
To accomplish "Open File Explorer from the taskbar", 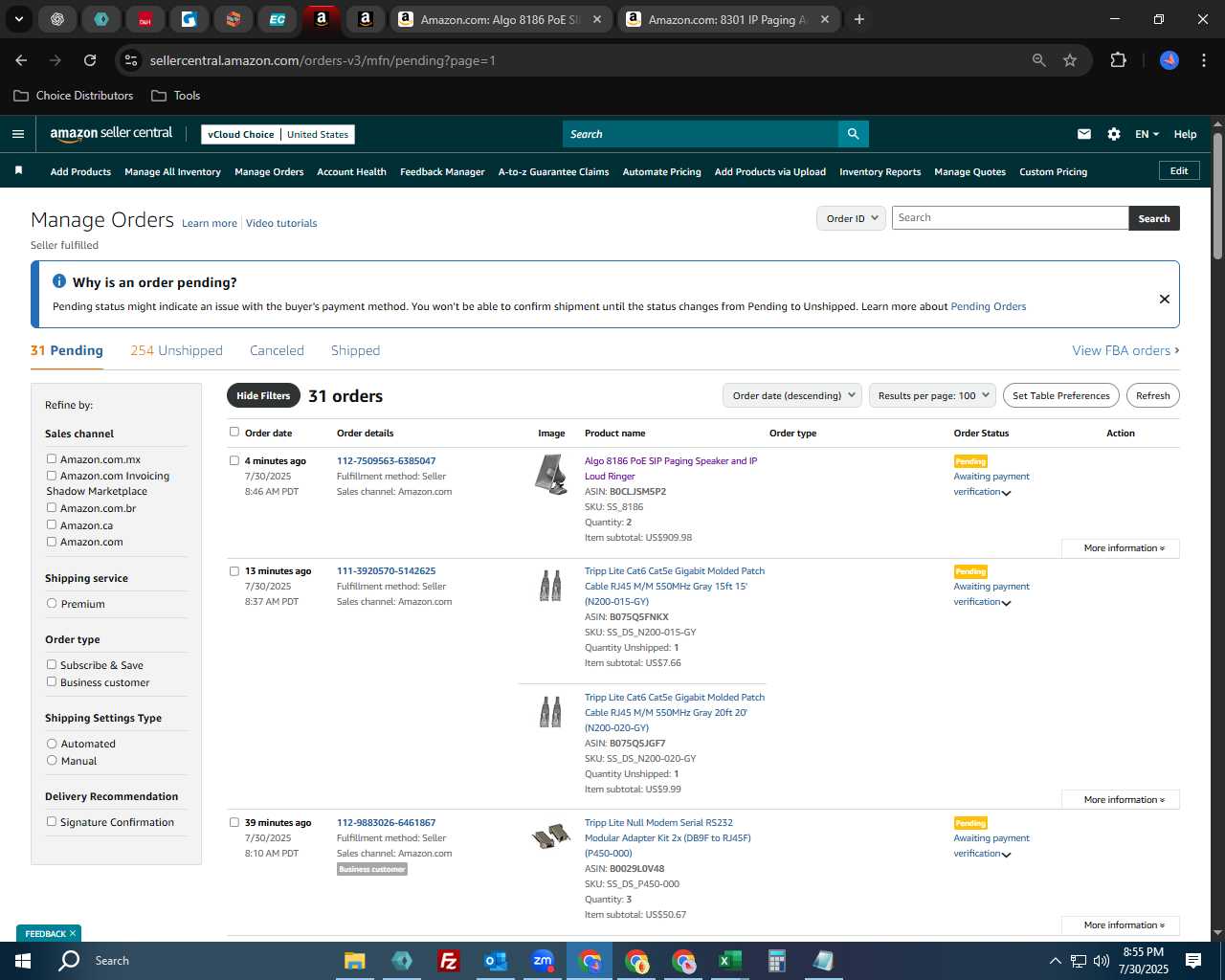I will click(355, 961).
